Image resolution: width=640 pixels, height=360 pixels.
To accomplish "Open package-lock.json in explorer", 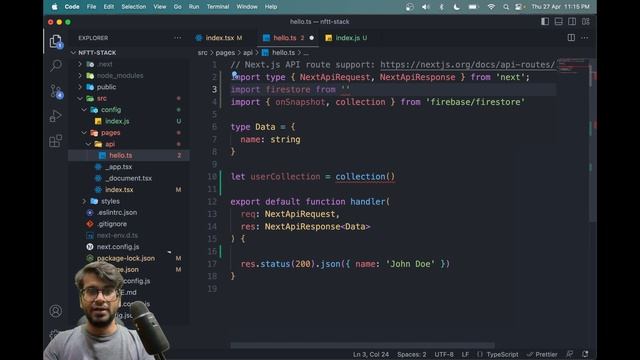I will tap(129, 258).
